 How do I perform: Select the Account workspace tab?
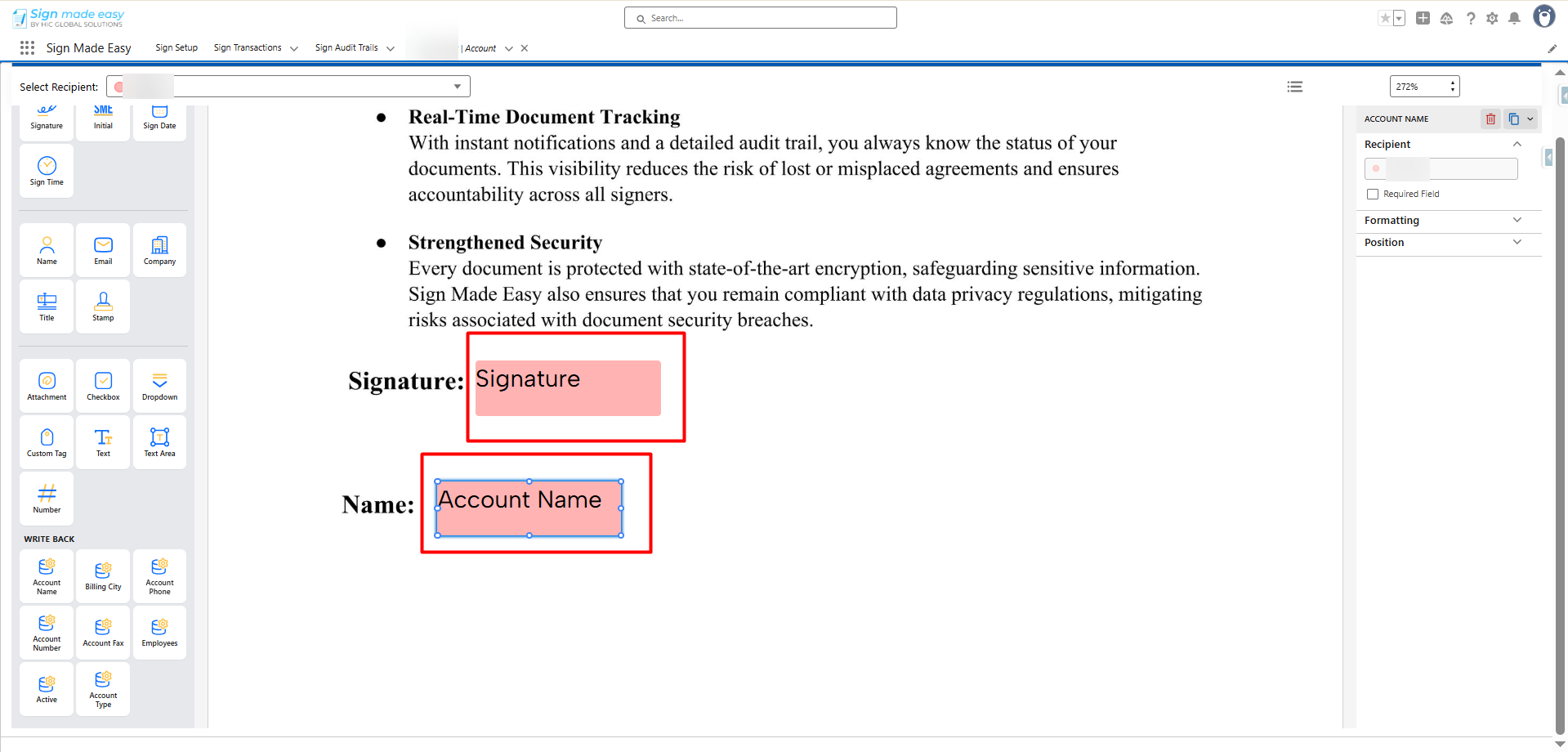tap(480, 49)
